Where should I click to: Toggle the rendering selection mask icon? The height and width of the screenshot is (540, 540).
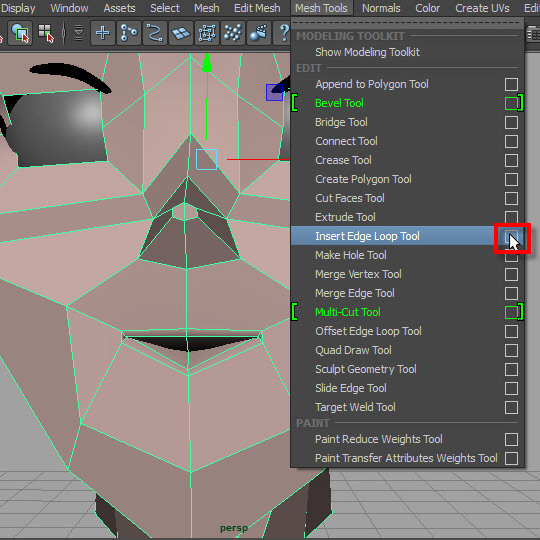pos(259,33)
